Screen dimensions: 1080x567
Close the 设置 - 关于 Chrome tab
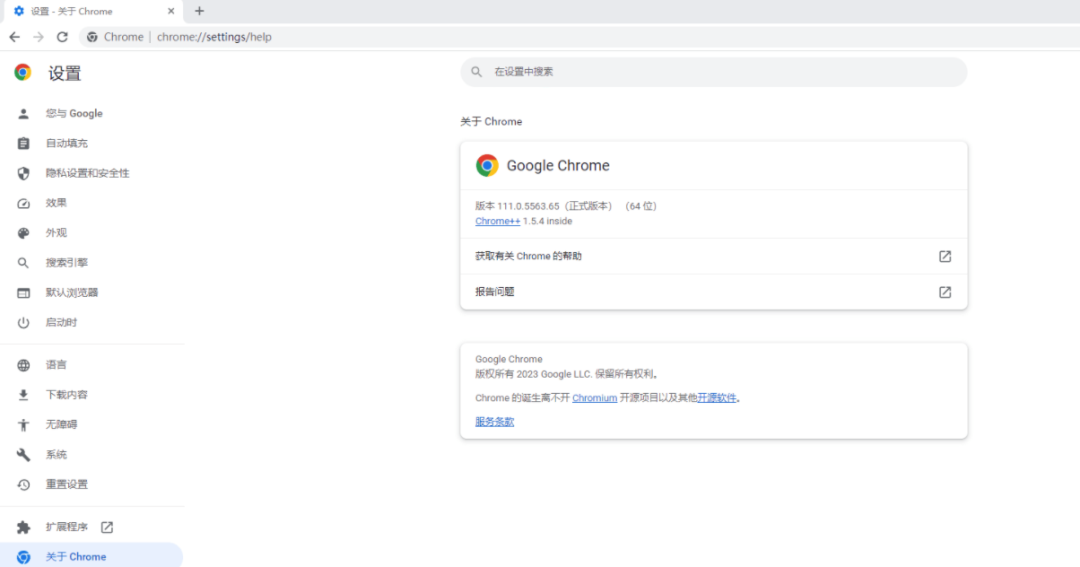pyautogui.click(x=171, y=11)
